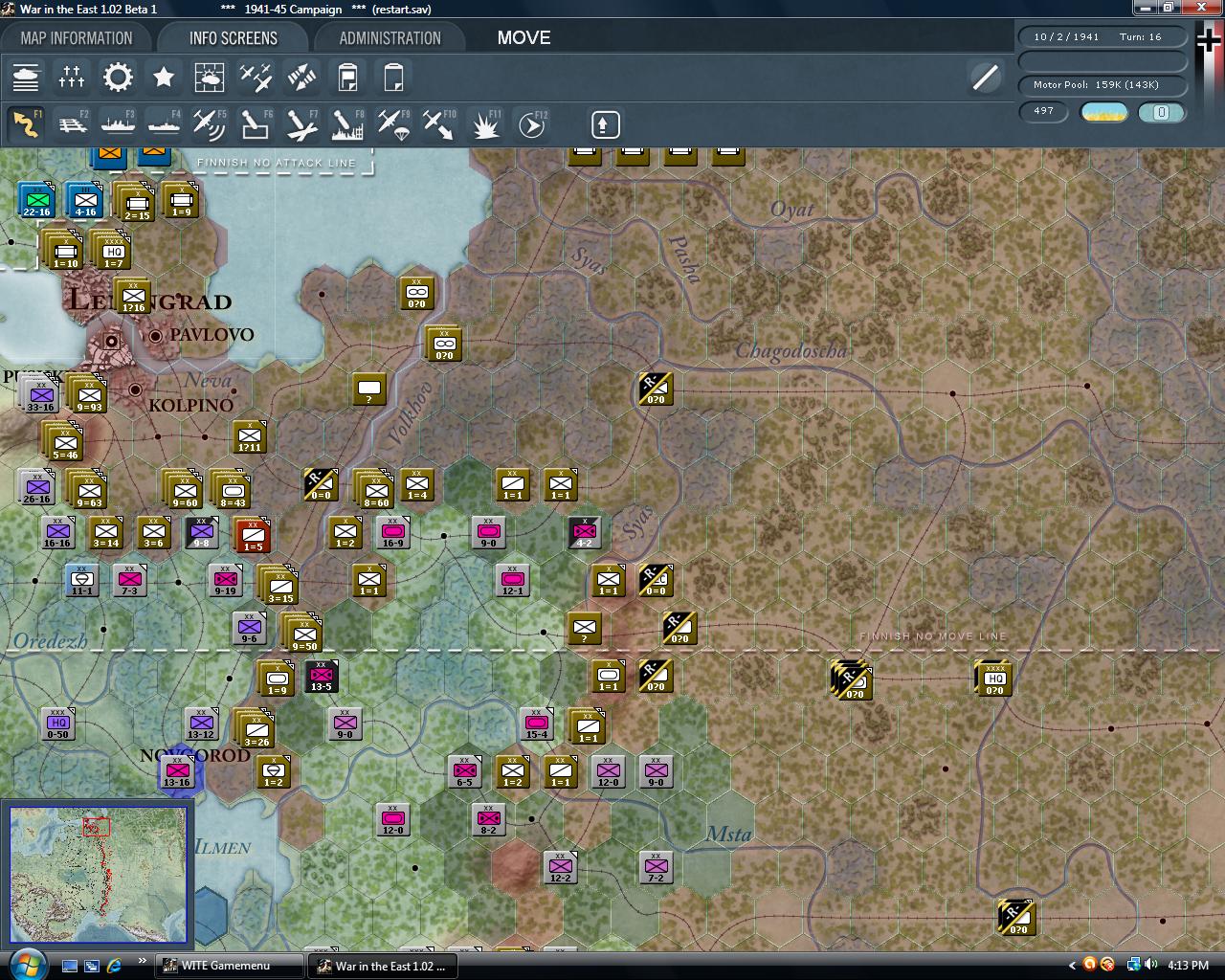This screenshot has width=1225, height=980.
Task: Open the Order of Battle tank icon
Action: click(x=26, y=77)
